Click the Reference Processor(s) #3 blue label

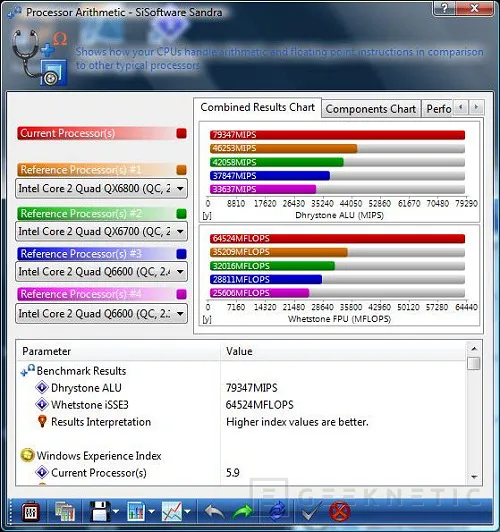tap(81, 254)
